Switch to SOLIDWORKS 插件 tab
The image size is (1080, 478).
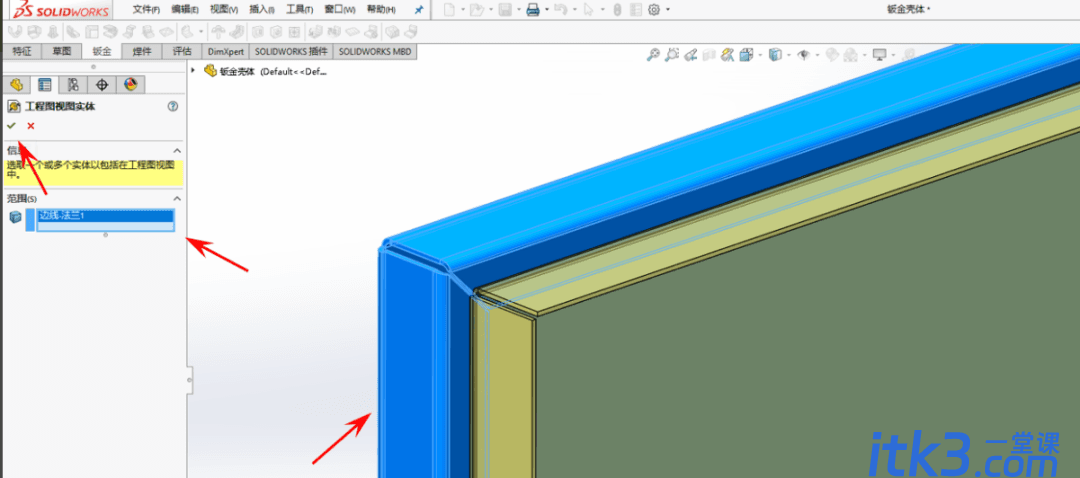tap(291, 52)
